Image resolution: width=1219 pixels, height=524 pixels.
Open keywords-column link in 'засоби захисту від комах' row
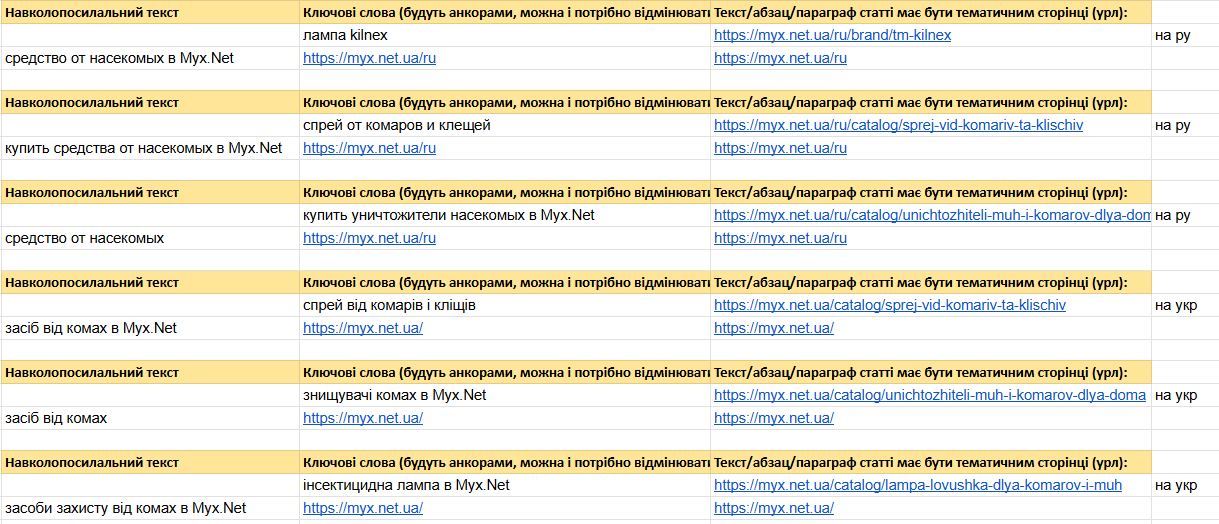click(x=363, y=508)
